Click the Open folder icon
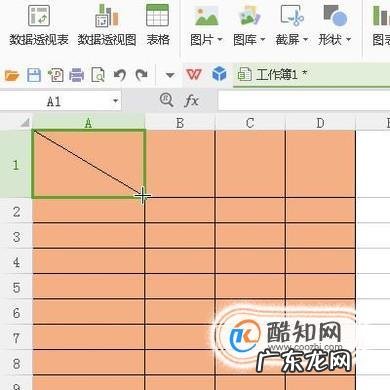Screen dimensions: 390x390 (x=12, y=75)
